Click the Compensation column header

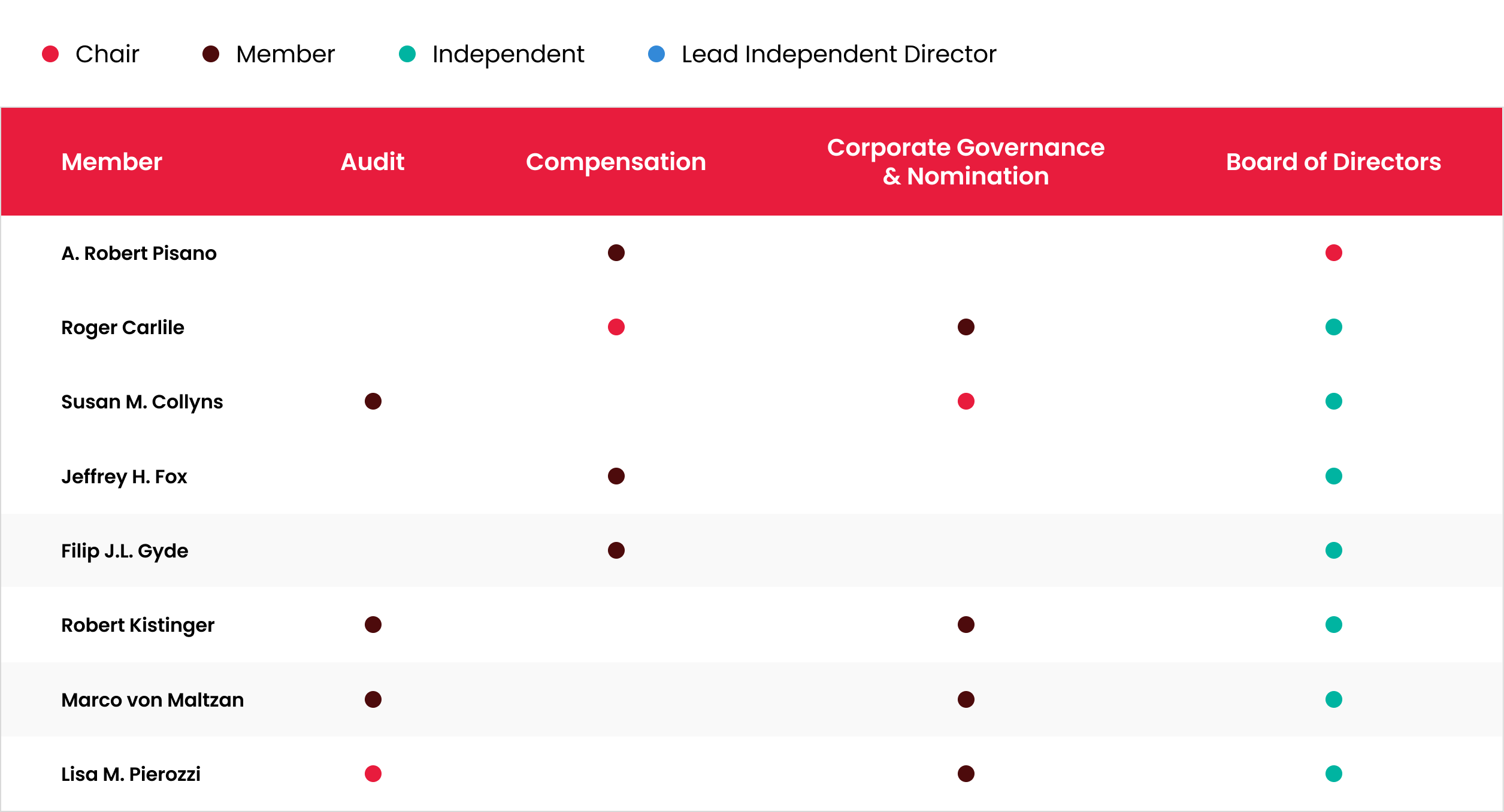616,162
